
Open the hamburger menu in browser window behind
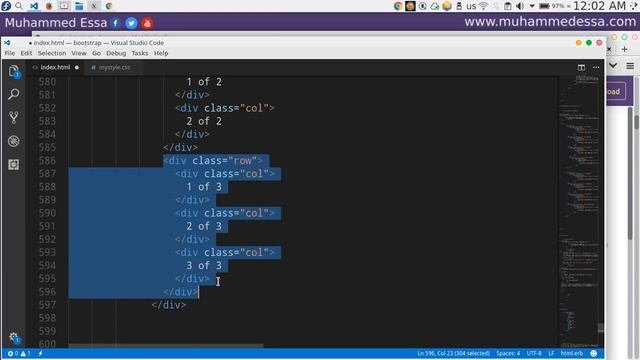[x=630, y=65]
